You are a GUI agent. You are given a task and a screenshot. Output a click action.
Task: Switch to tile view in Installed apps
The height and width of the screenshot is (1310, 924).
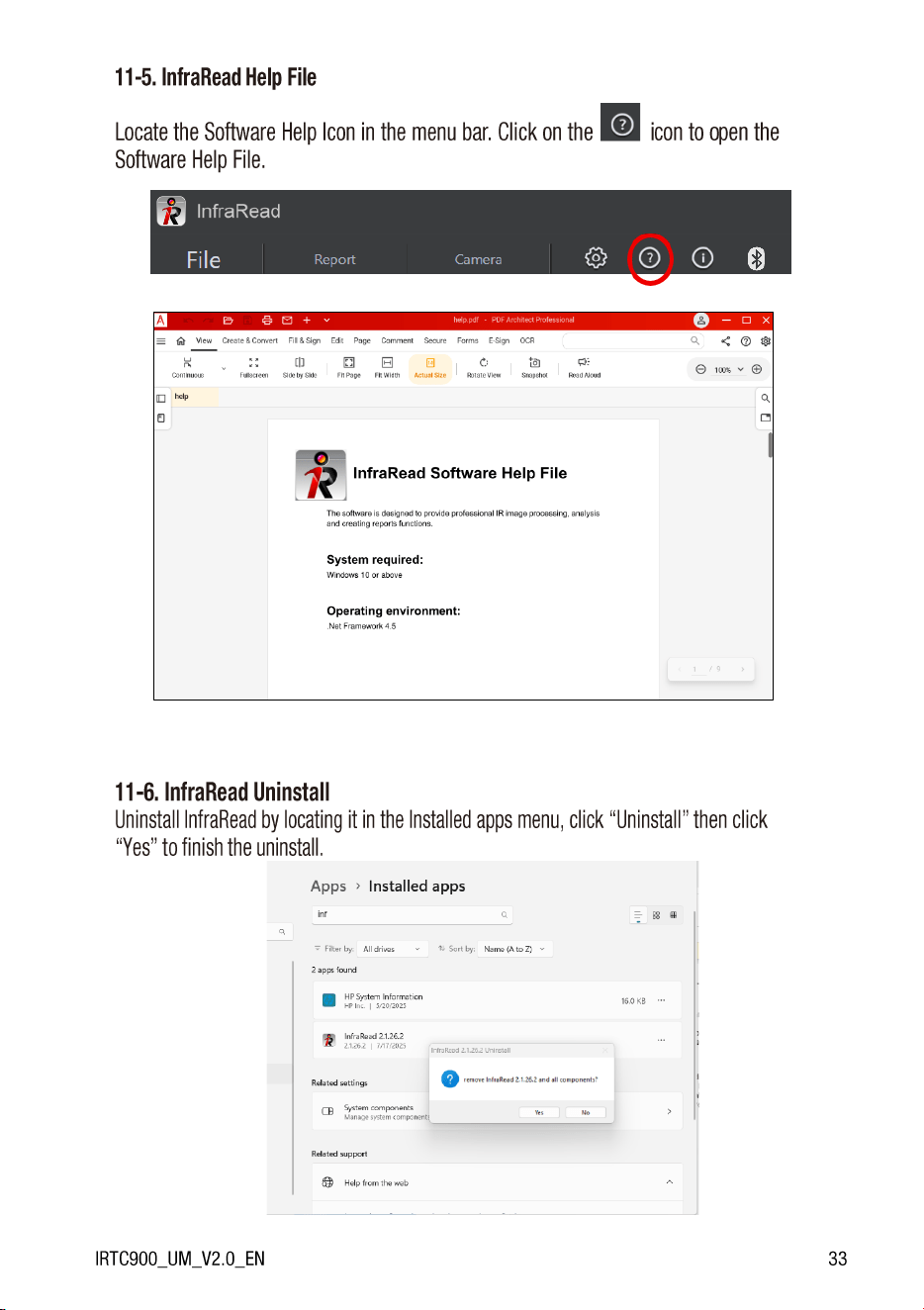[x=673, y=915]
